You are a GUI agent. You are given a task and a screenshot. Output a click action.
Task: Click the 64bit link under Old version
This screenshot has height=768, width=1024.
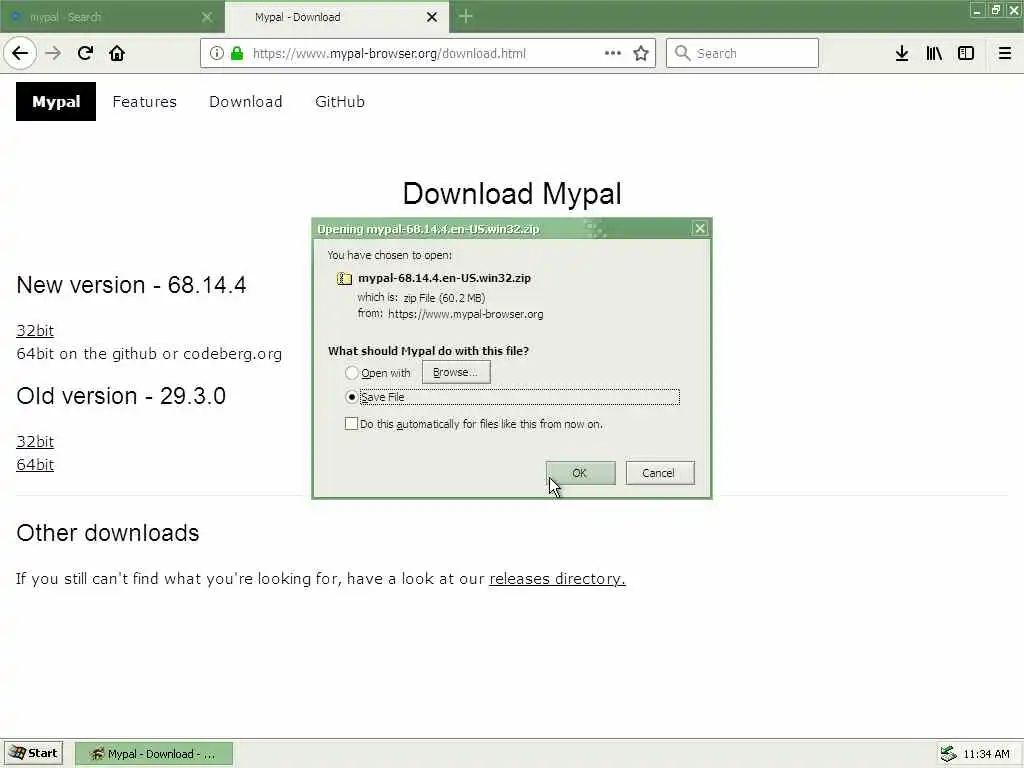(35, 464)
